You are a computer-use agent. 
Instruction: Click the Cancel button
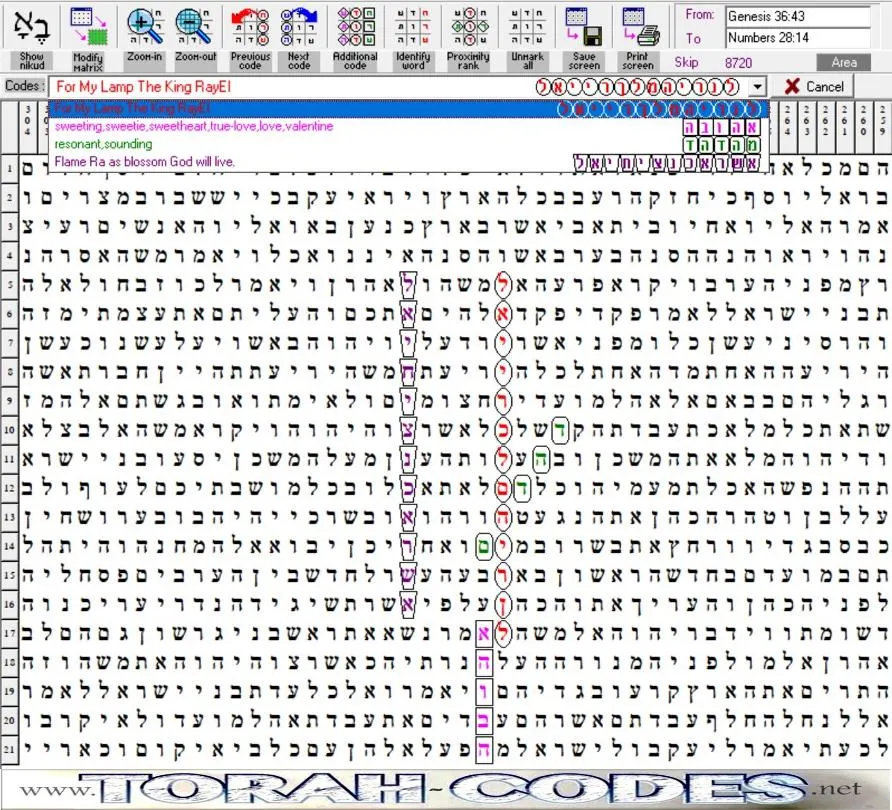point(814,86)
